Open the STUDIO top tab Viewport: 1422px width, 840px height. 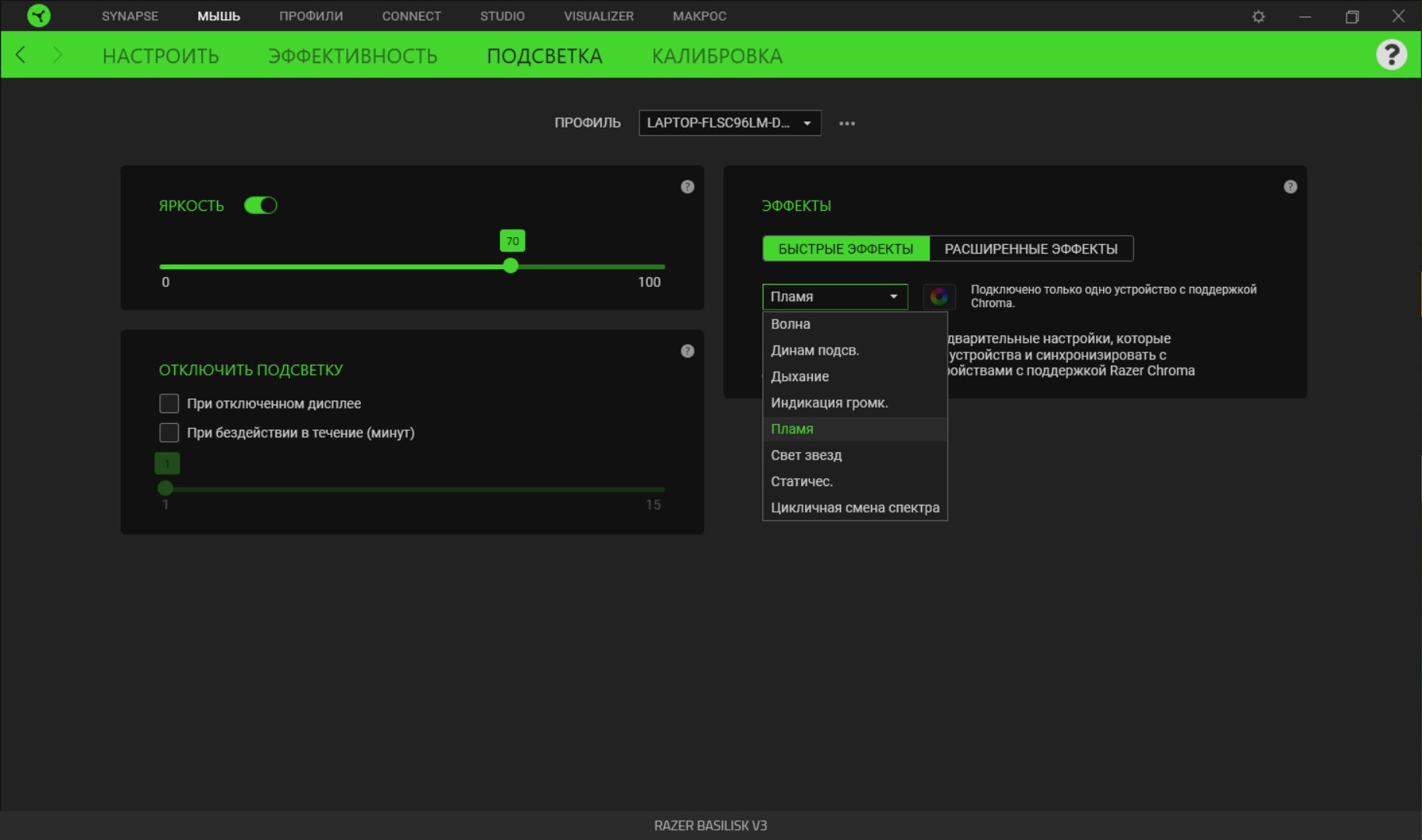(503, 16)
